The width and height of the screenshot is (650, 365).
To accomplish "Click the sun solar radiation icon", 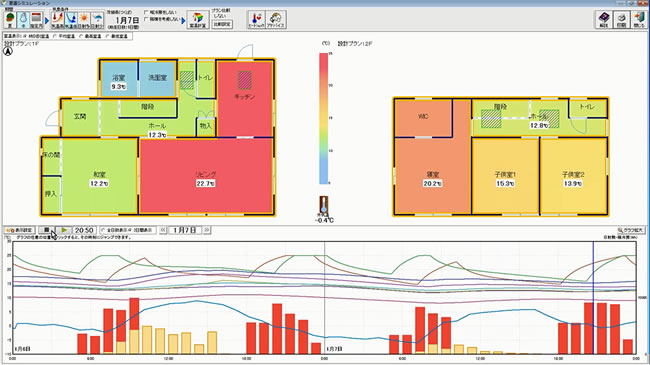I will coord(84,19).
